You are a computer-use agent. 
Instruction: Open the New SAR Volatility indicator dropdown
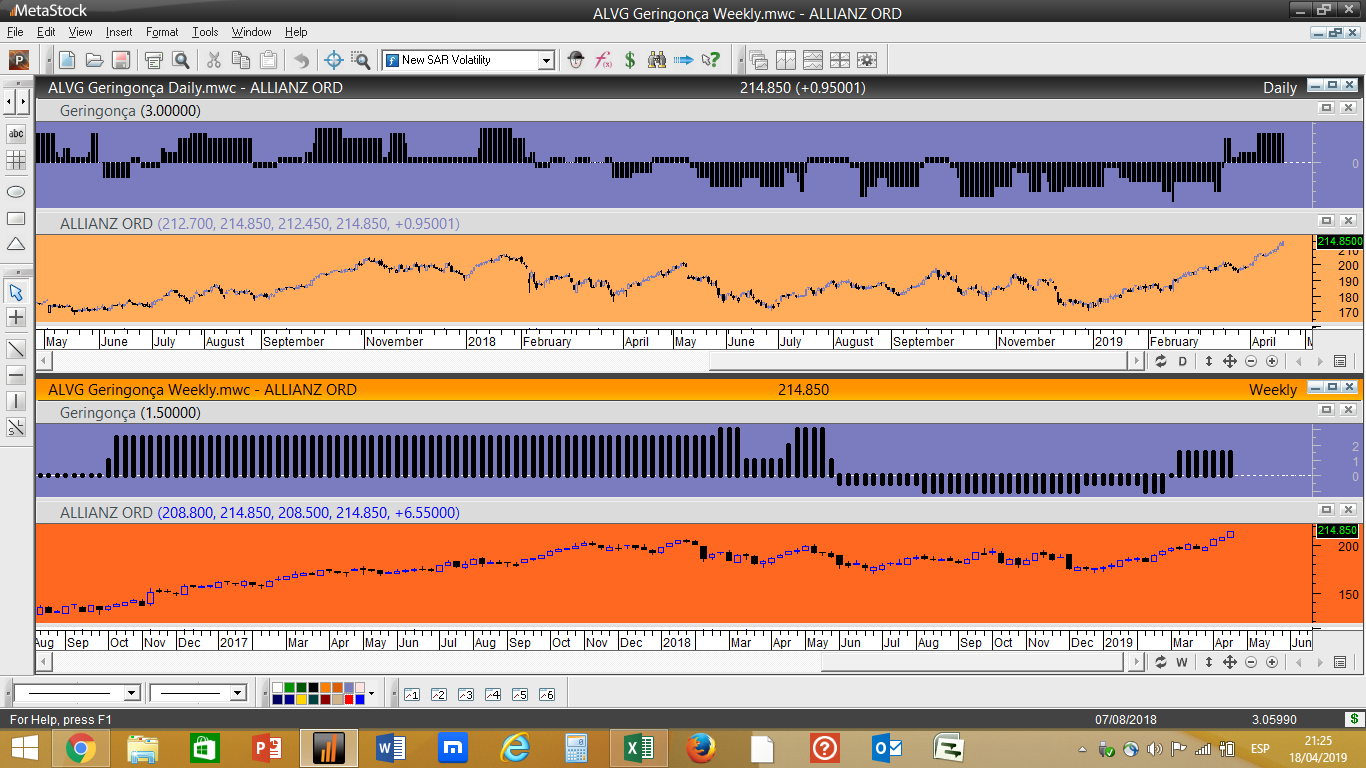546,61
